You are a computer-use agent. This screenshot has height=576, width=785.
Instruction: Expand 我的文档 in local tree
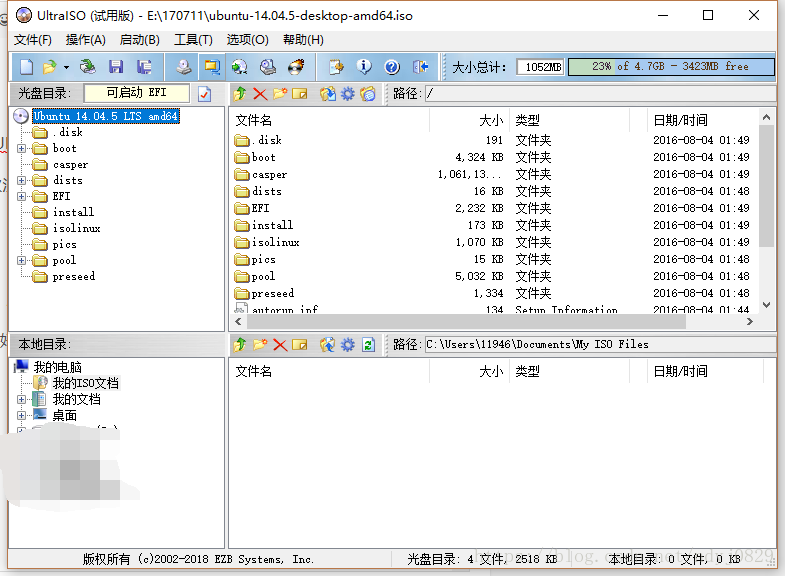pos(21,399)
